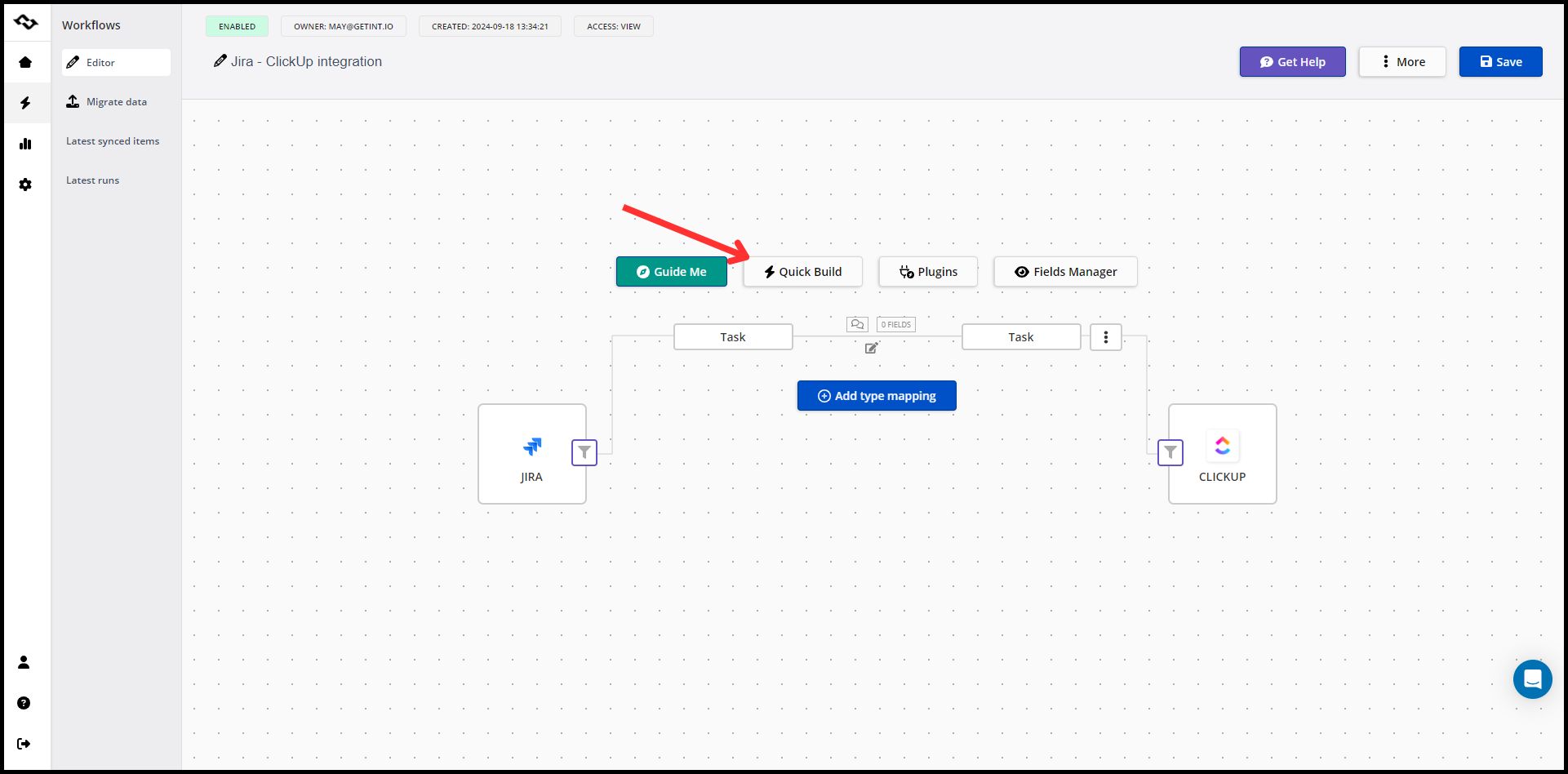The image size is (1568, 774).
Task: Select the Editor menu item
Action: pos(116,63)
